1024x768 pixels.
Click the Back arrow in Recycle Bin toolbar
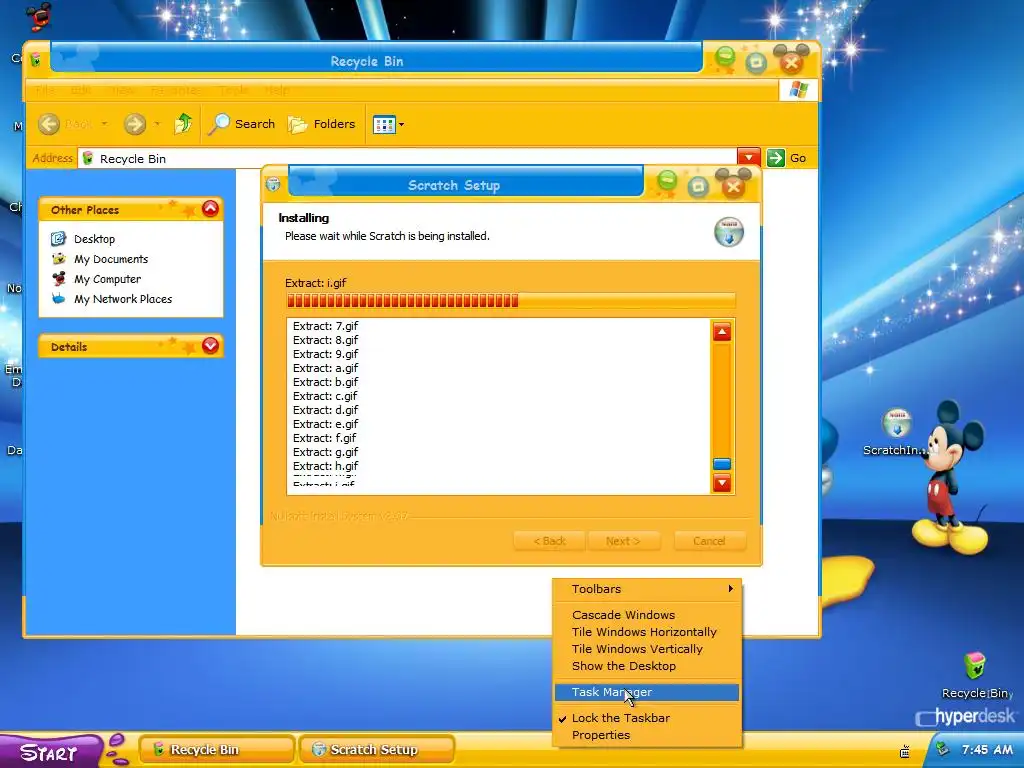pos(49,124)
